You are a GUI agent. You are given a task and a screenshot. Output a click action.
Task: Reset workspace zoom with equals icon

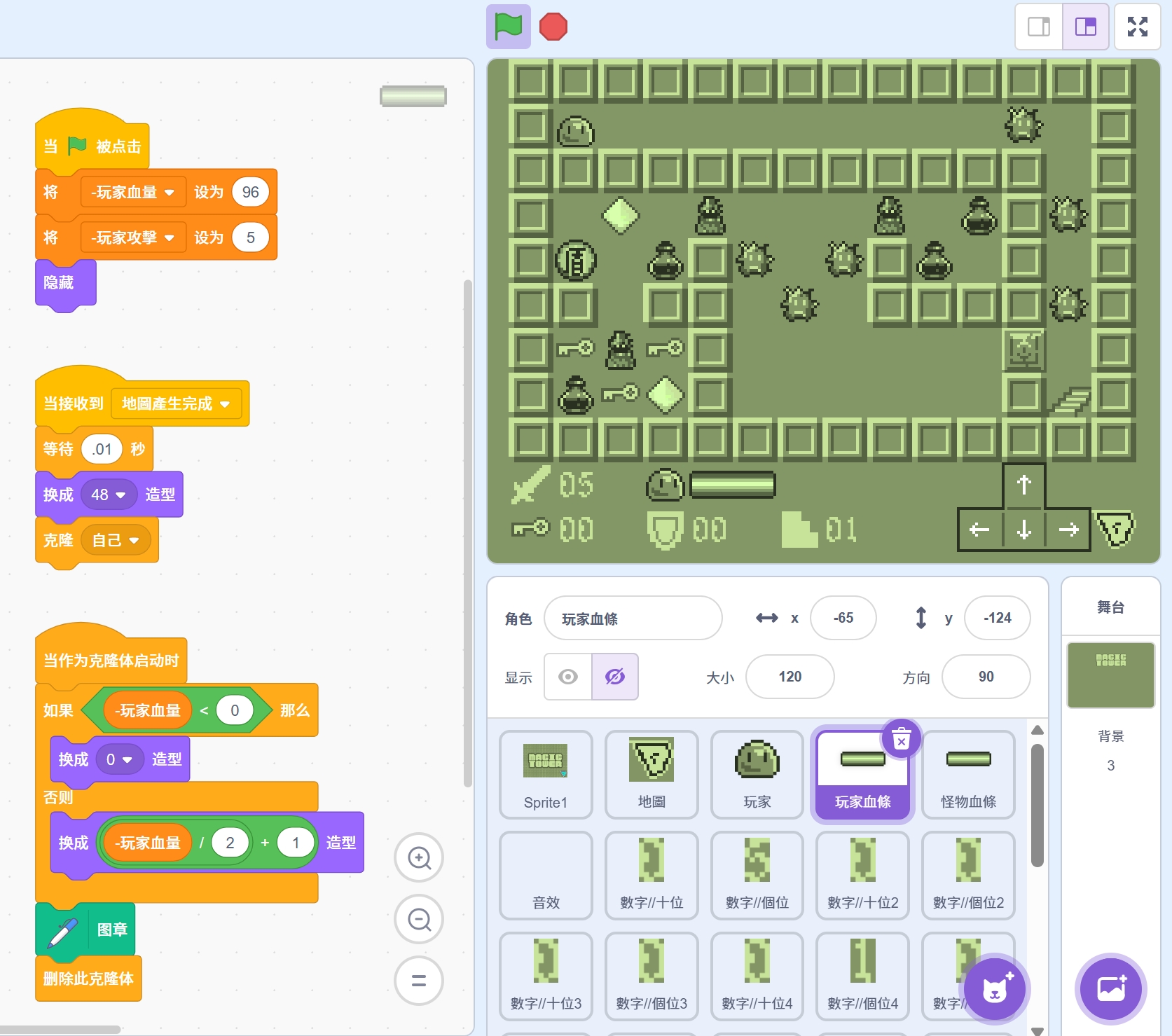(419, 981)
